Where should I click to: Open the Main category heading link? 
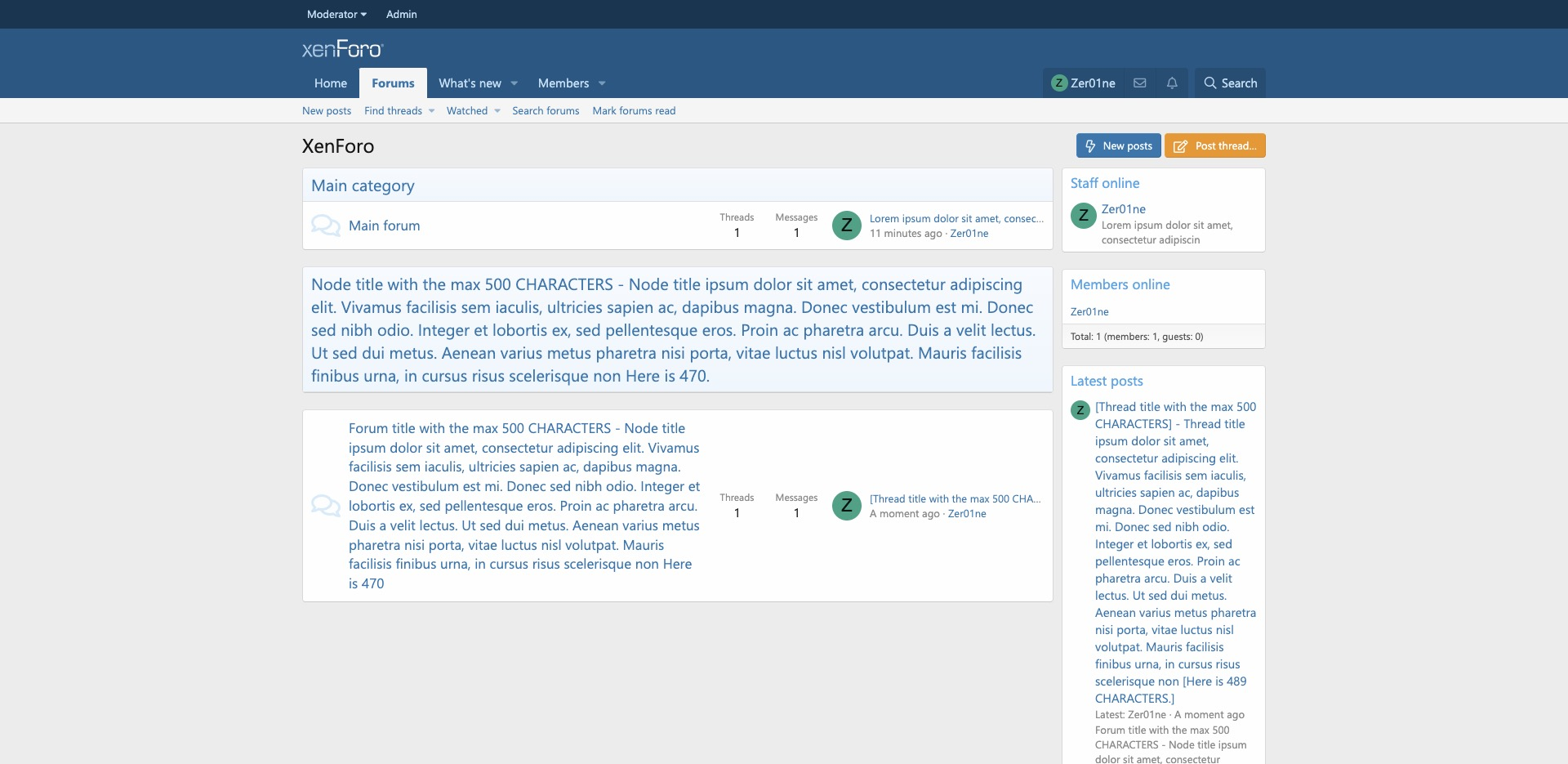pyautogui.click(x=363, y=185)
